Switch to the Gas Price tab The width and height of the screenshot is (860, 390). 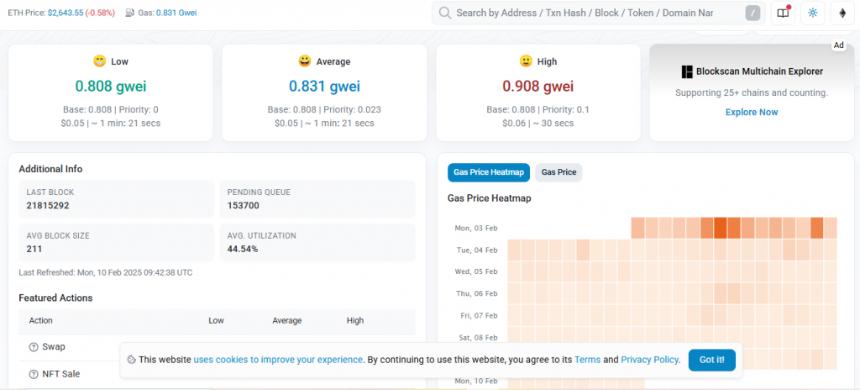click(559, 172)
